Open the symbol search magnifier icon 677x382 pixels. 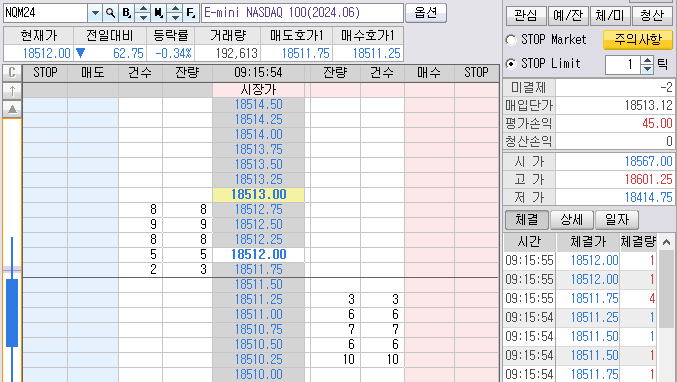coord(111,13)
